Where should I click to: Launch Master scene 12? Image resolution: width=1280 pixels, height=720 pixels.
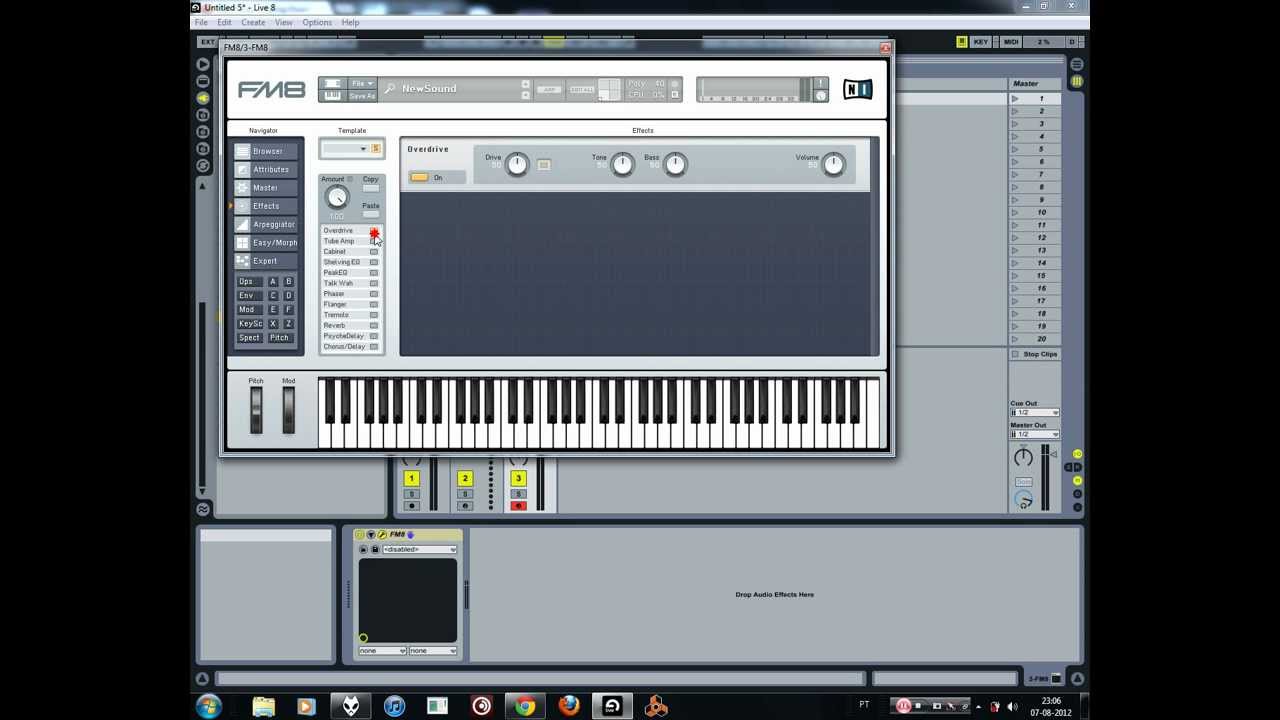tap(1015, 238)
